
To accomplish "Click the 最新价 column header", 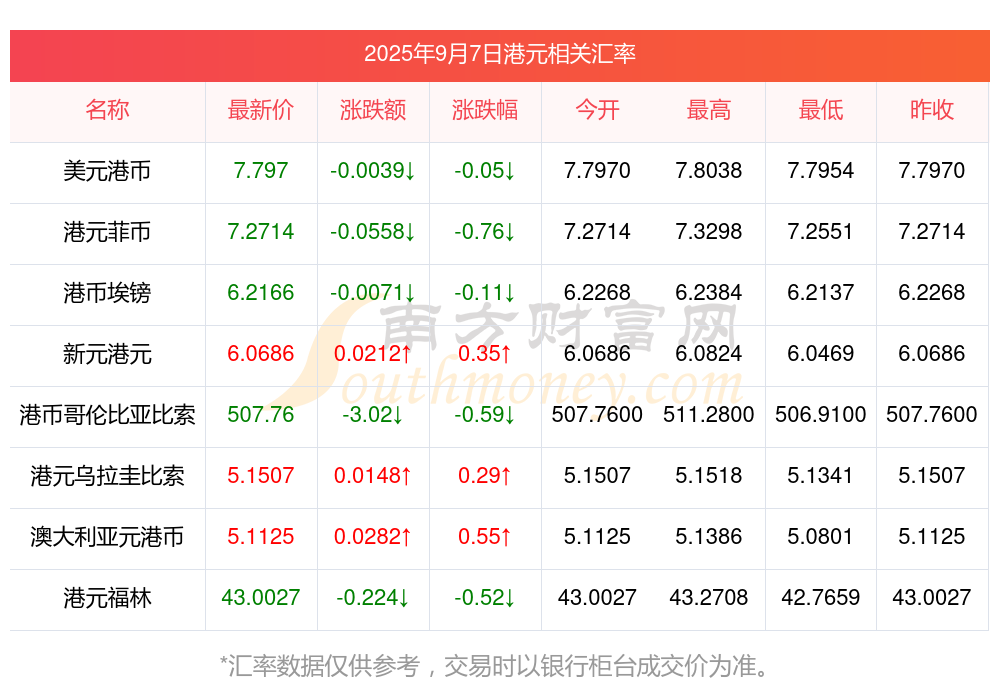I will pos(260,110).
